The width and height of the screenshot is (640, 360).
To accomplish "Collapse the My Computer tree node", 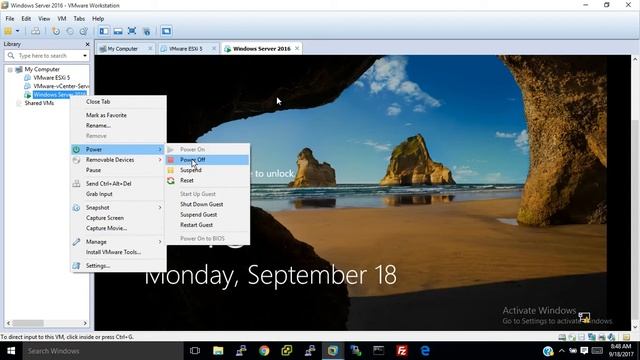I will [10, 70].
